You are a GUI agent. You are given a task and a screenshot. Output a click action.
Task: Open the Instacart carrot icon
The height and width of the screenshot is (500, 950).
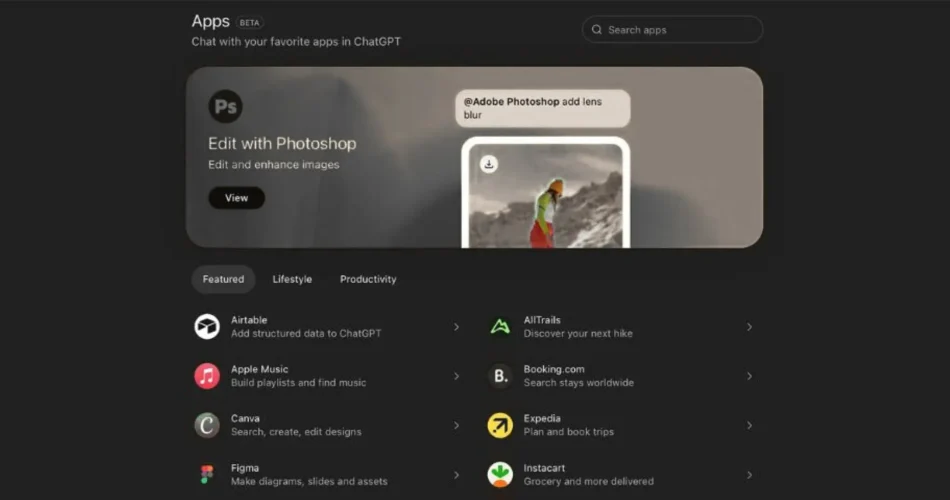500,474
